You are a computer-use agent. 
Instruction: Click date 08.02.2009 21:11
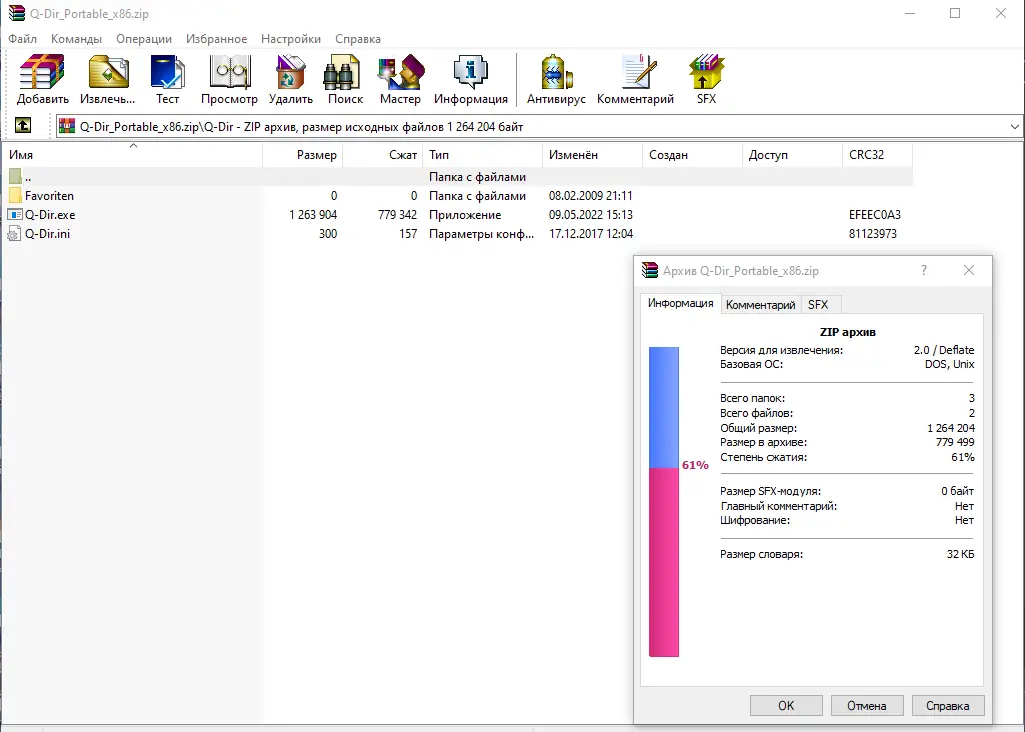[x=591, y=195]
